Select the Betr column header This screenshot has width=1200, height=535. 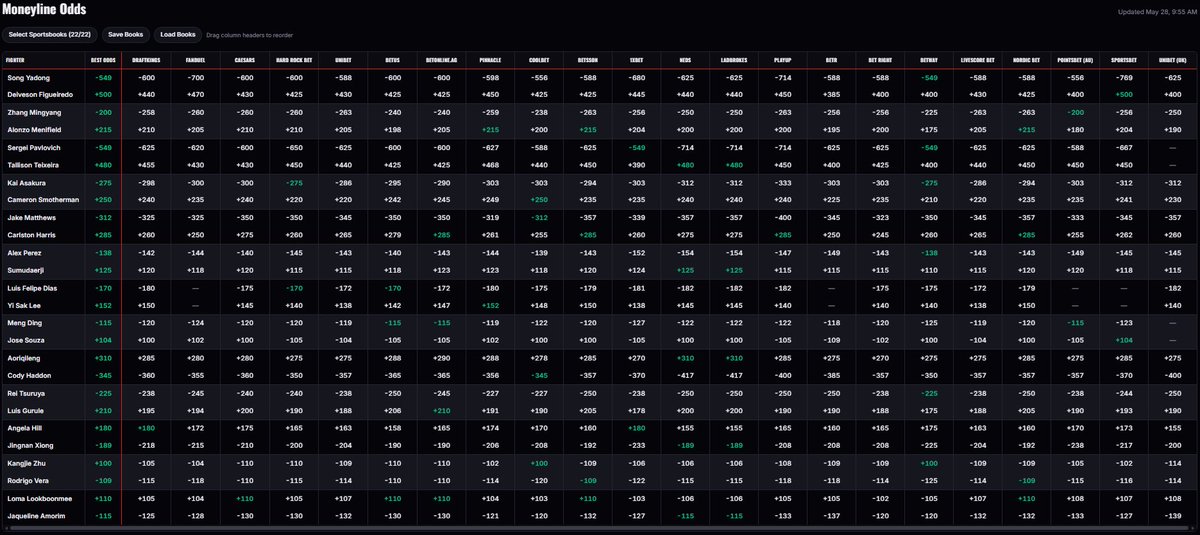(831, 60)
